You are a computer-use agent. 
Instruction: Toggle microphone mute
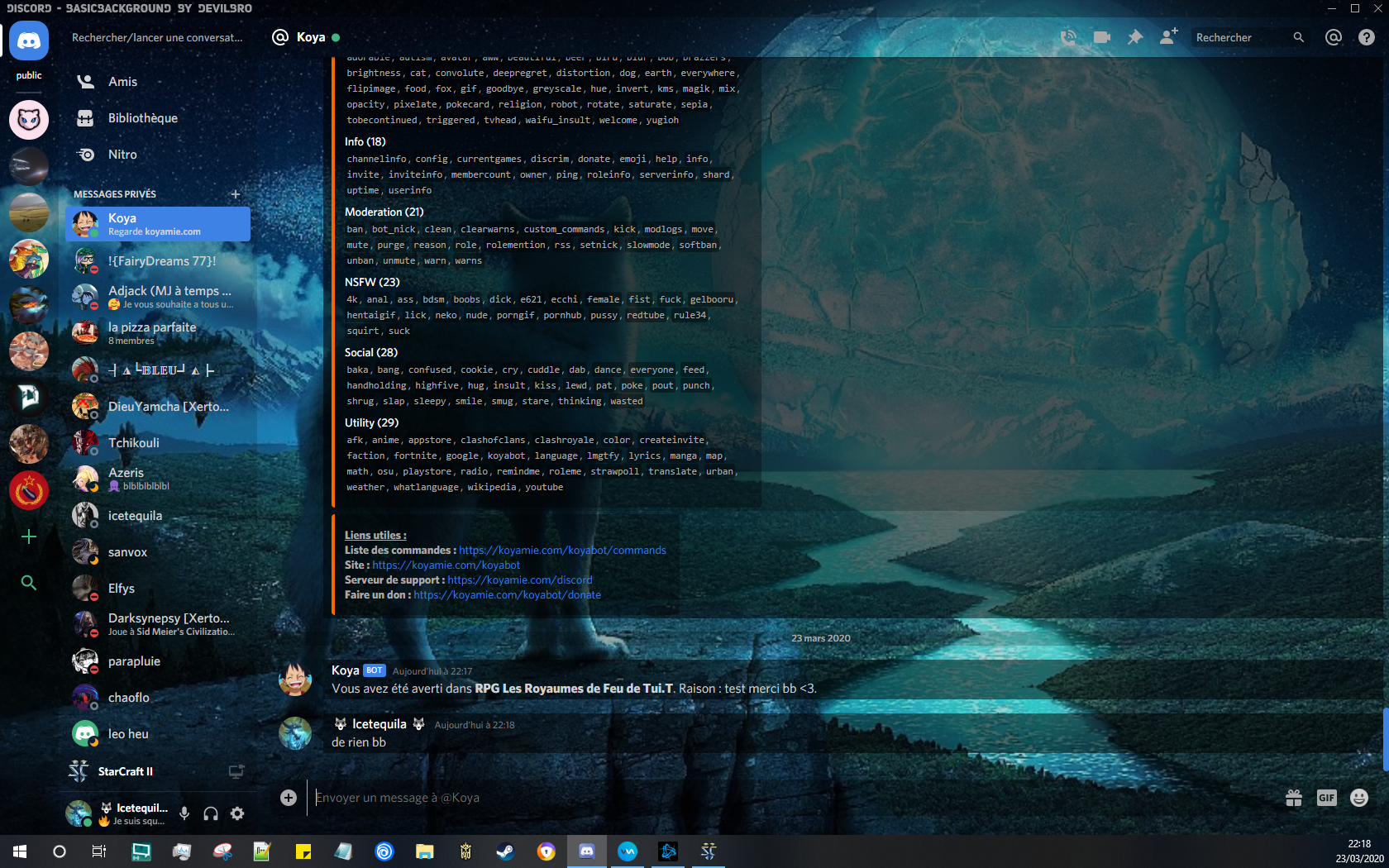184,813
